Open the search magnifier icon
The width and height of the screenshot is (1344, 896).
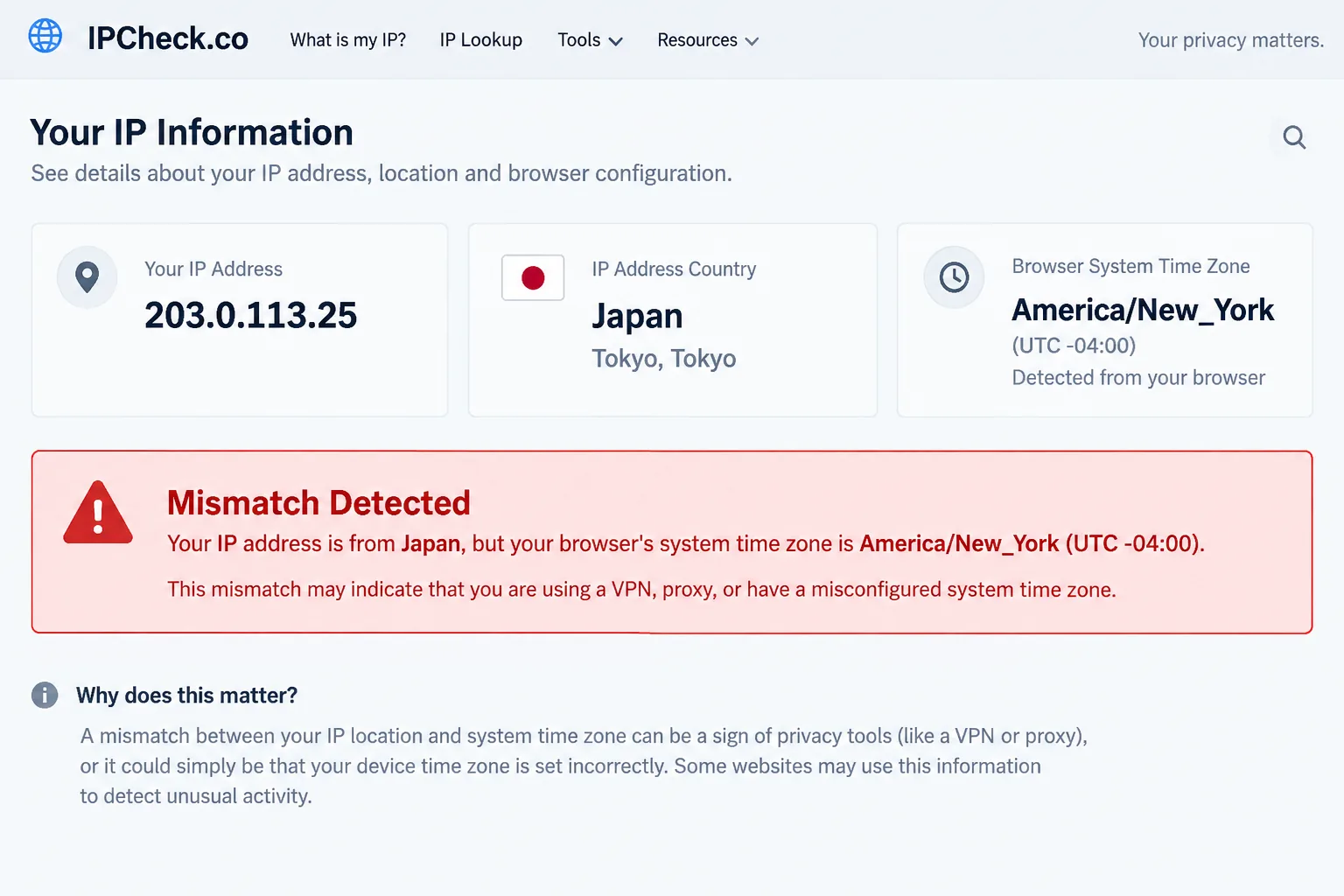pos(1294,137)
